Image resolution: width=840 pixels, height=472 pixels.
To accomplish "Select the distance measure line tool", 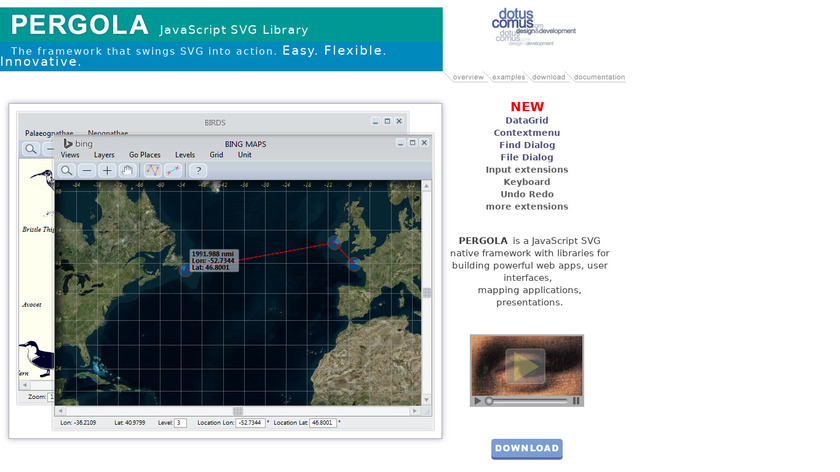I will pos(172,170).
